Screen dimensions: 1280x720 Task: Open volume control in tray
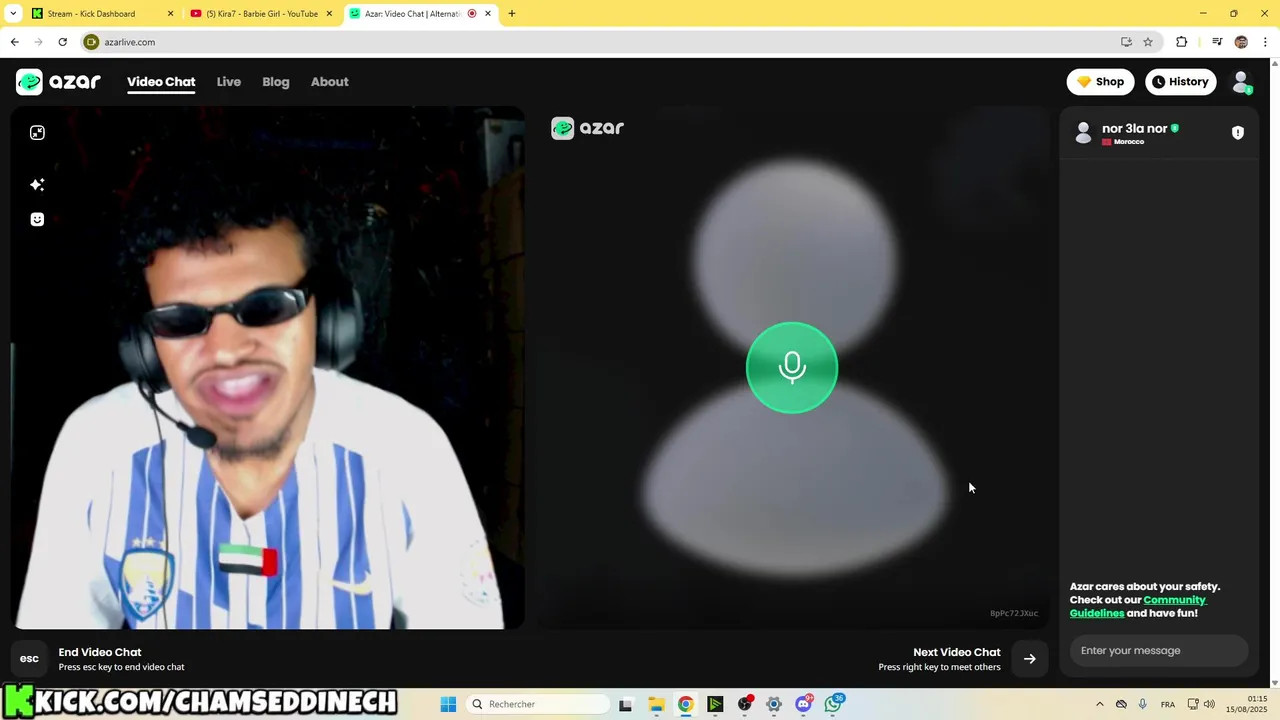1209,704
